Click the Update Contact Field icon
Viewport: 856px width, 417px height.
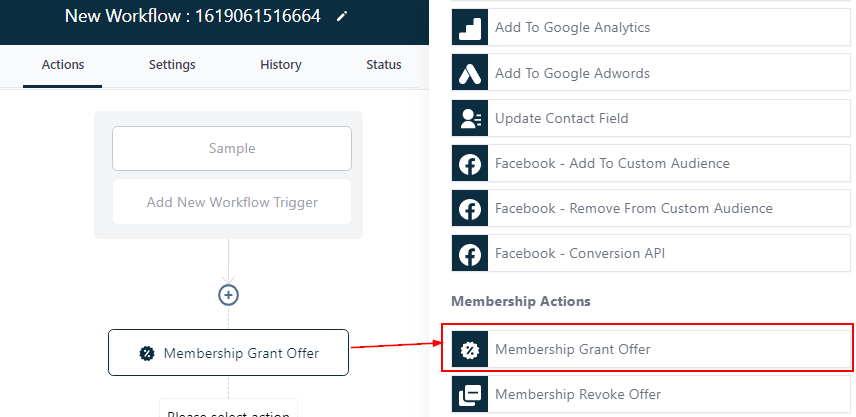point(469,118)
